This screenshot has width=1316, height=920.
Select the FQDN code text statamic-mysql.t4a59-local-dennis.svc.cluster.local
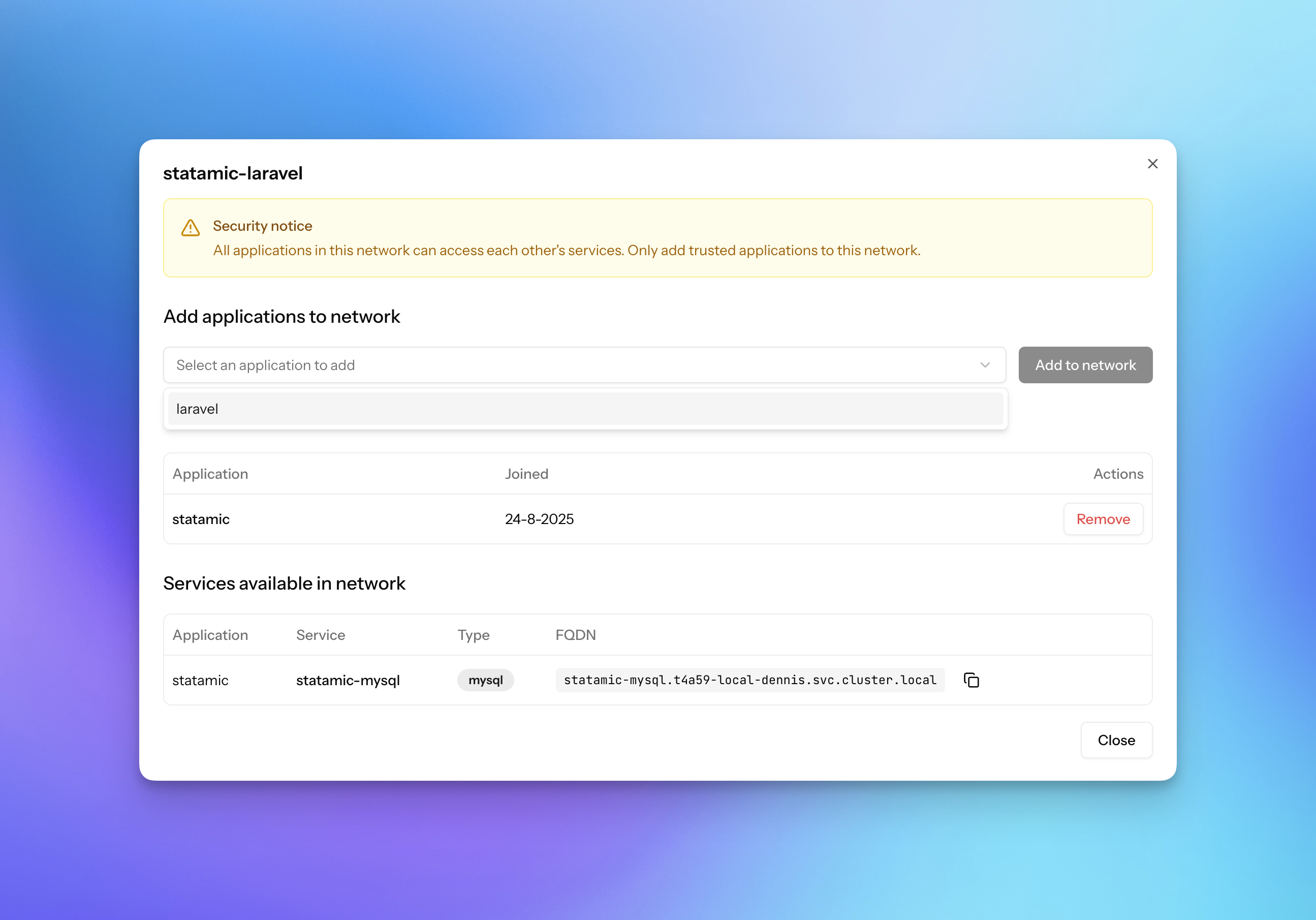coord(749,680)
